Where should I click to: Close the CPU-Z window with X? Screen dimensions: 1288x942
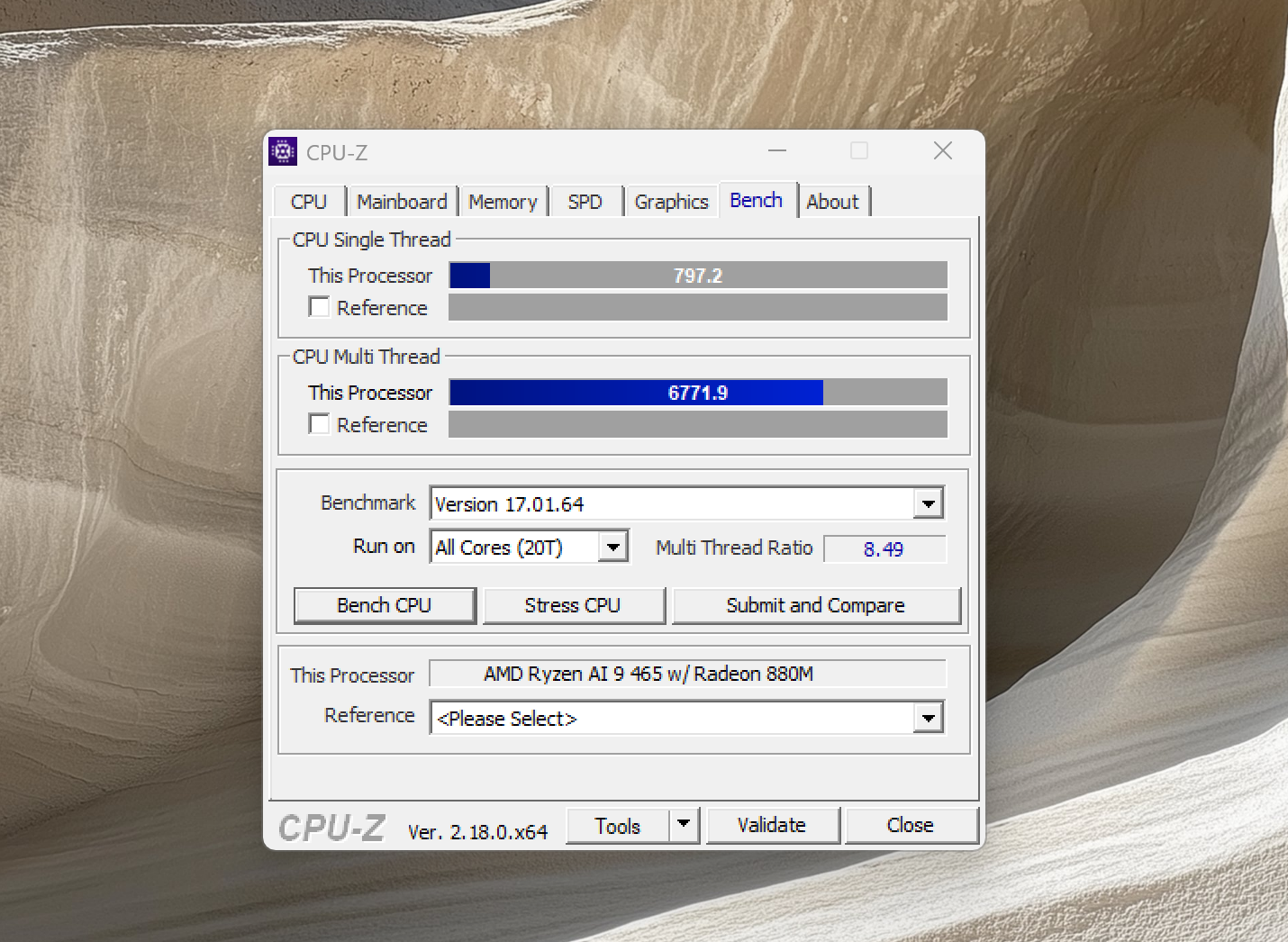click(x=942, y=151)
